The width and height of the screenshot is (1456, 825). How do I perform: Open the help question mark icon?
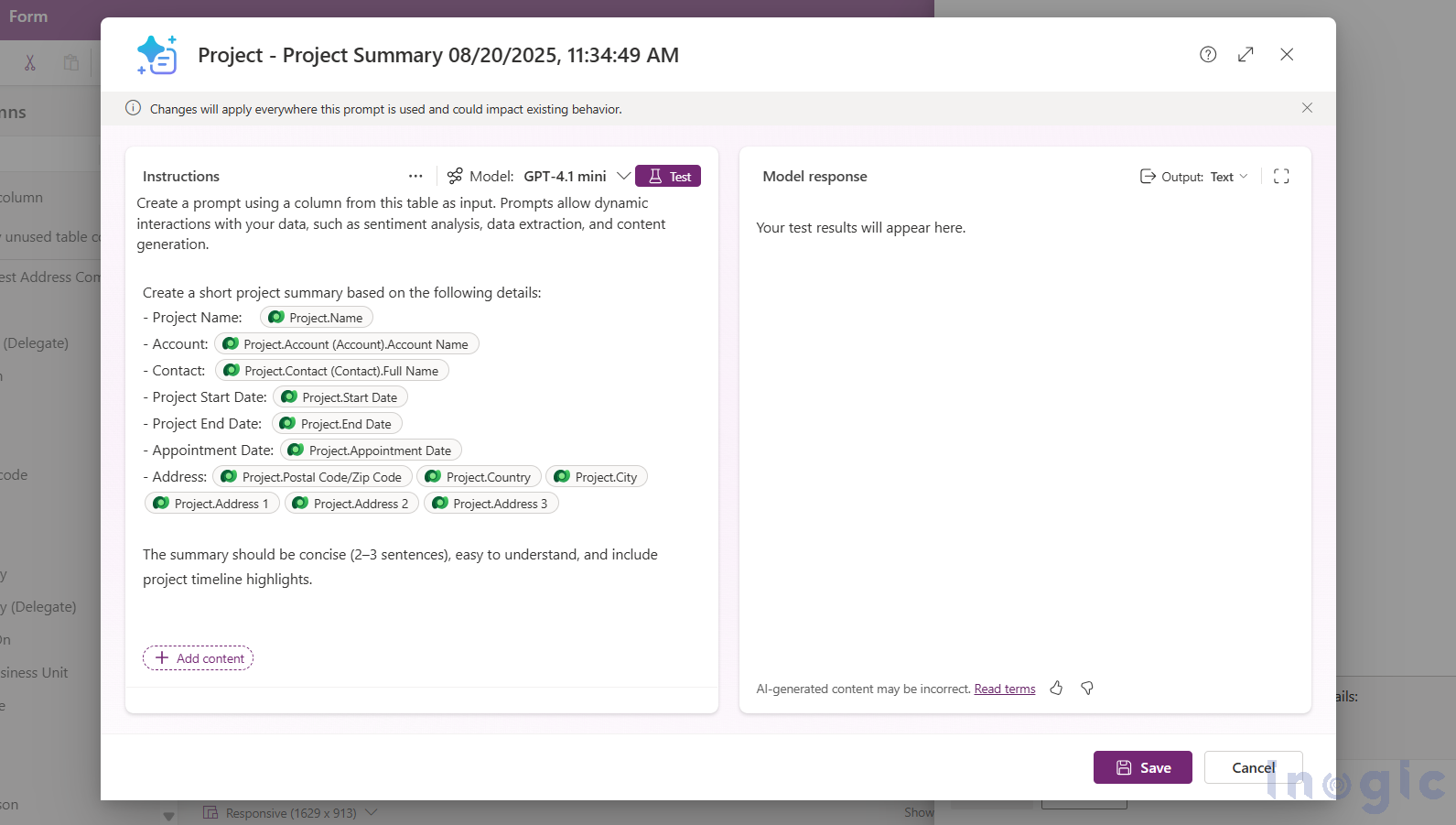point(1208,55)
